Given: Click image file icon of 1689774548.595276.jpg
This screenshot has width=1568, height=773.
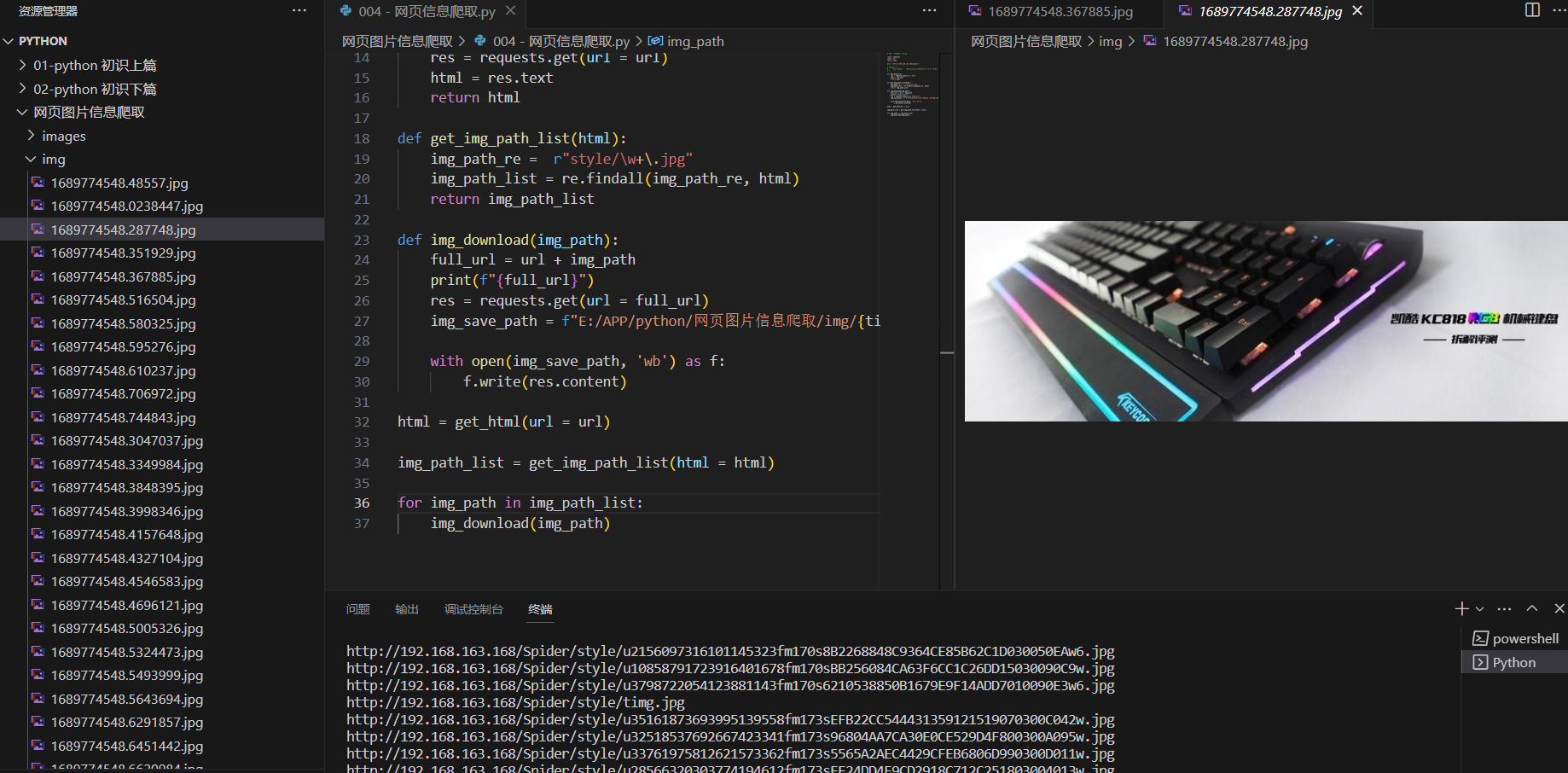Looking at the screenshot, I should pyautogui.click(x=38, y=346).
